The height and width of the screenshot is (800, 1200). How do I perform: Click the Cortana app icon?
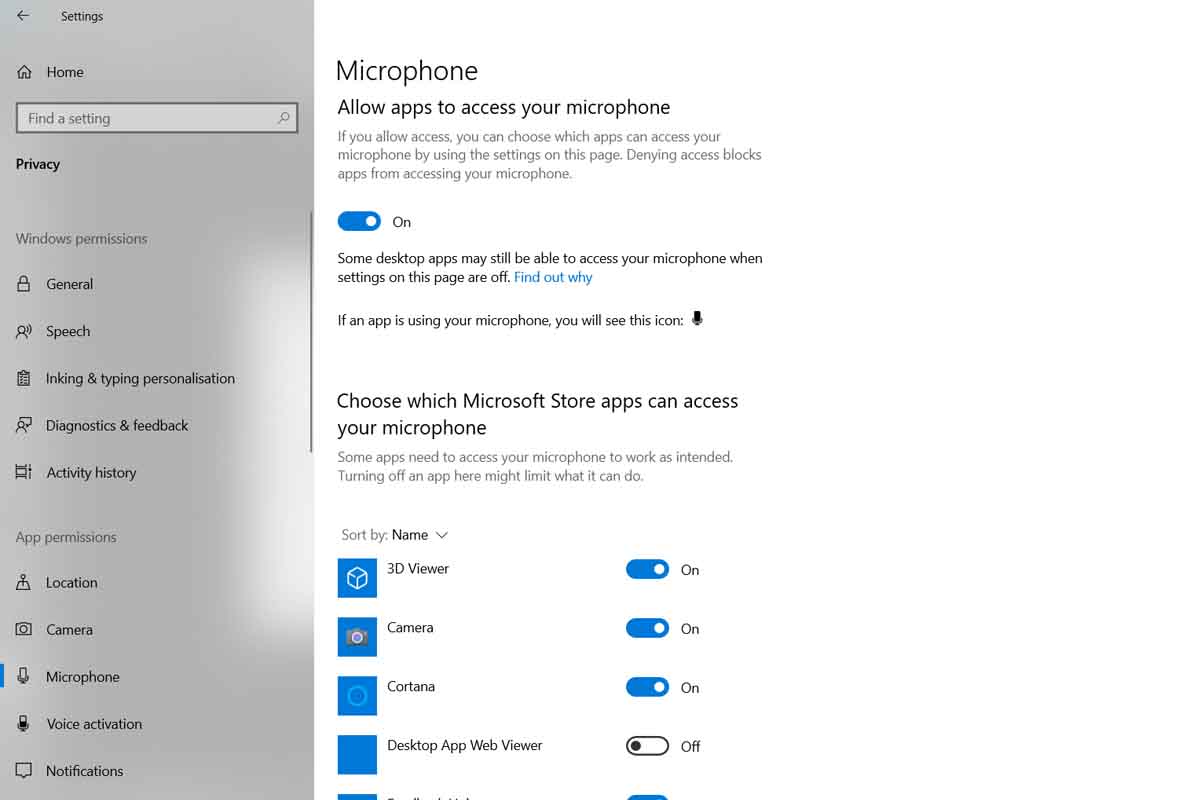pos(357,696)
